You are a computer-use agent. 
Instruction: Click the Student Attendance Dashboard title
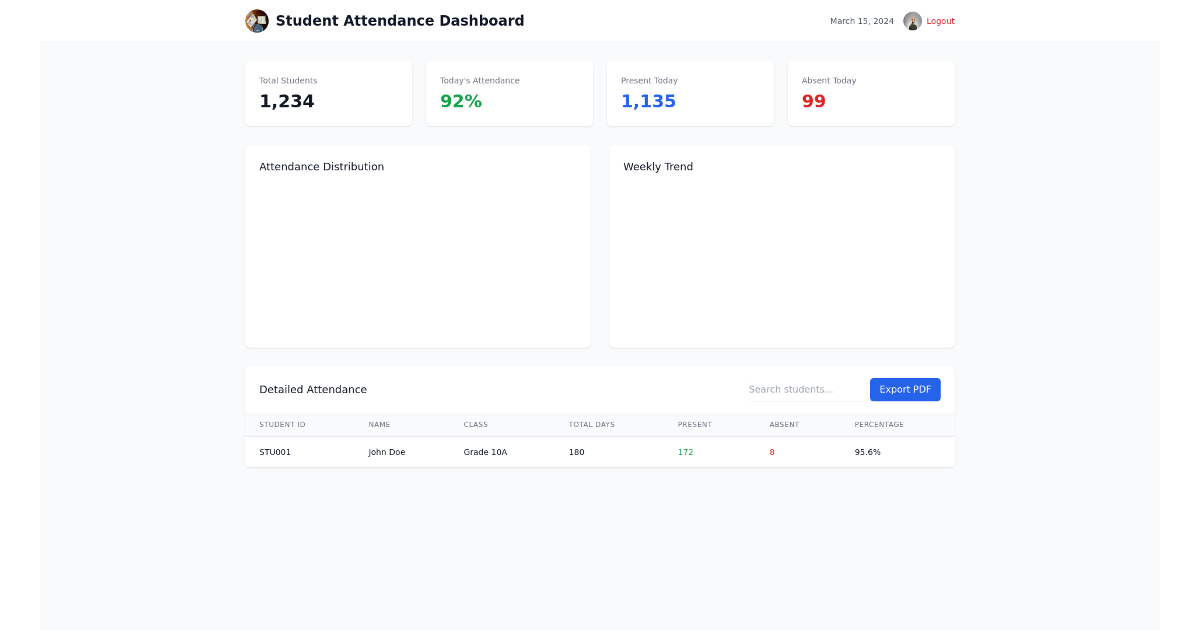tap(399, 20)
